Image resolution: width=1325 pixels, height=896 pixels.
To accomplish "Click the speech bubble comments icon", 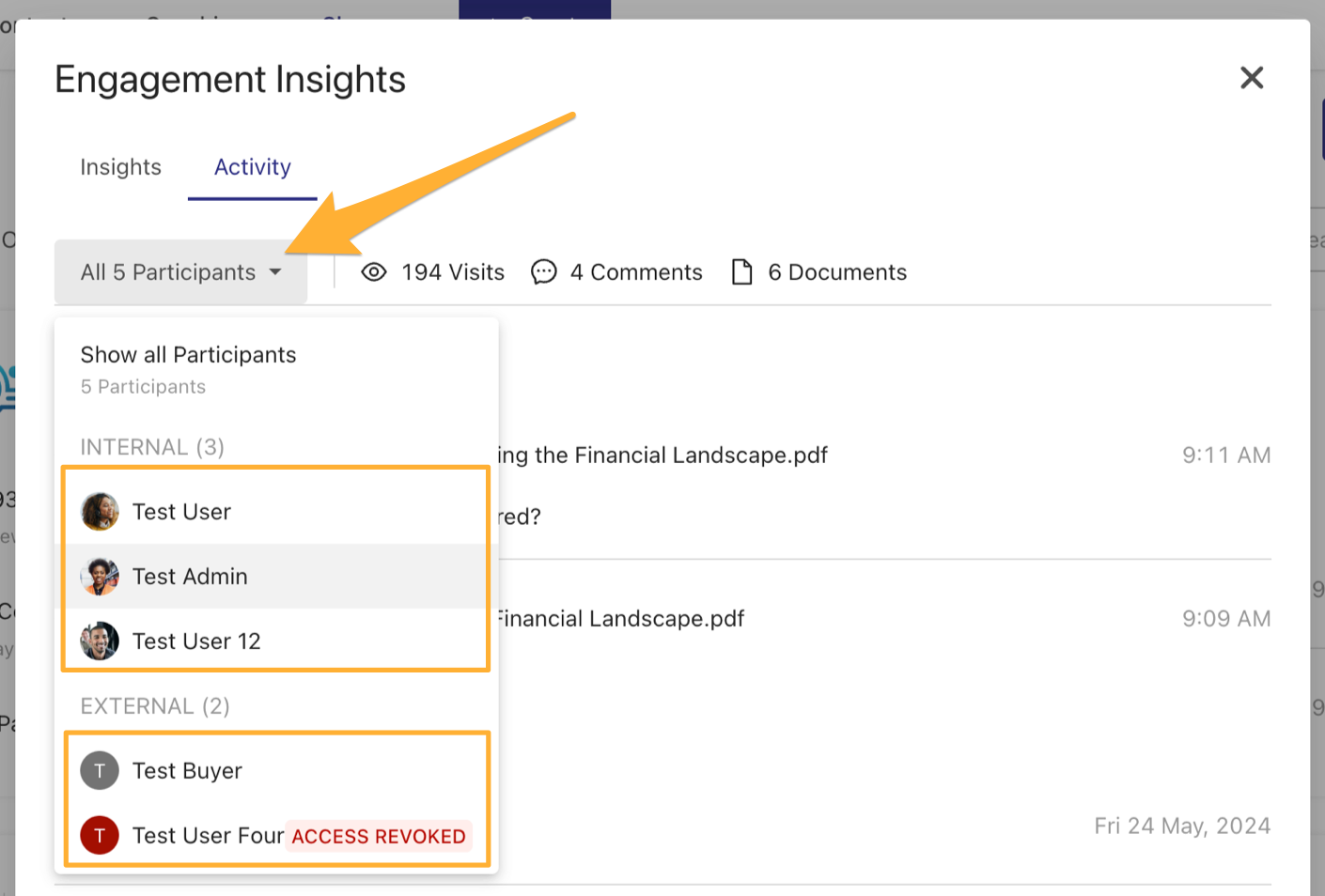I will [544, 272].
